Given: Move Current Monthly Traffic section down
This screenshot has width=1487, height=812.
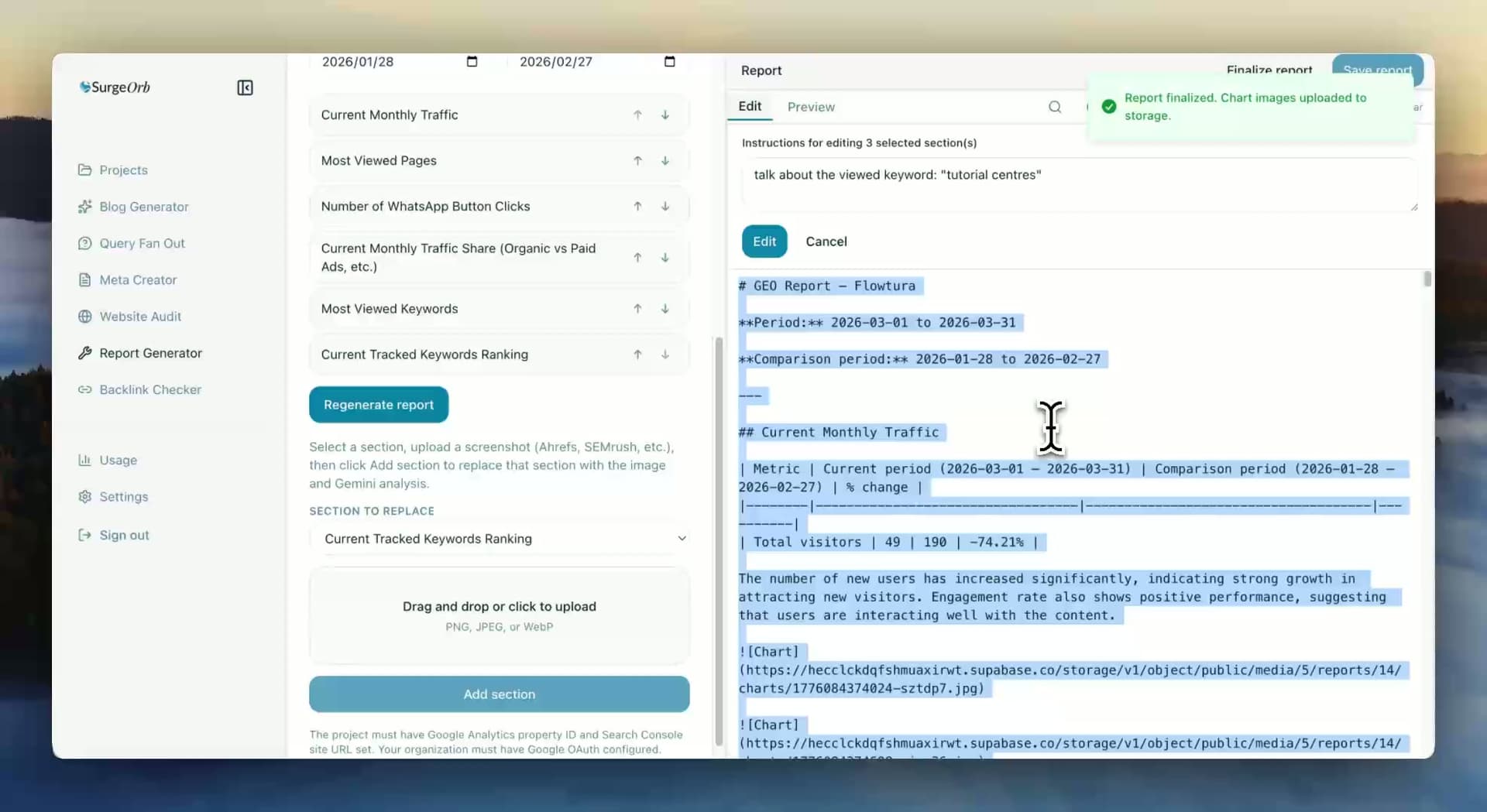Looking at the screenshot, I should (665, 115).
